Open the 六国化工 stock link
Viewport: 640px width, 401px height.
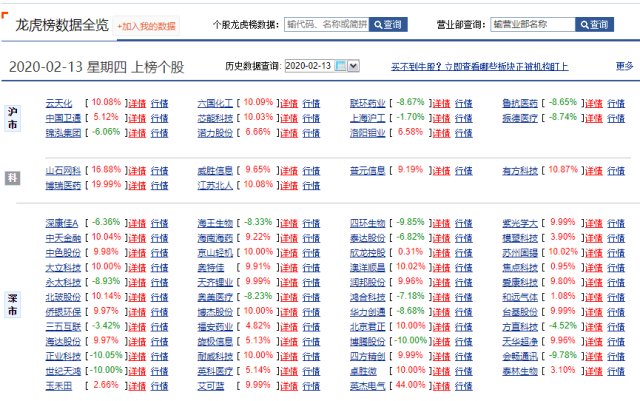[215, 103]
